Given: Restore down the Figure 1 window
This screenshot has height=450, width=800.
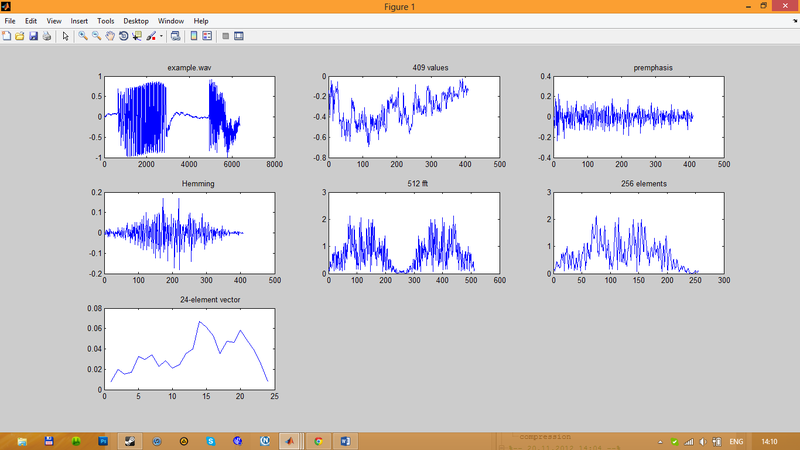Looking at the screenshot, I should [x=763, y=6].
